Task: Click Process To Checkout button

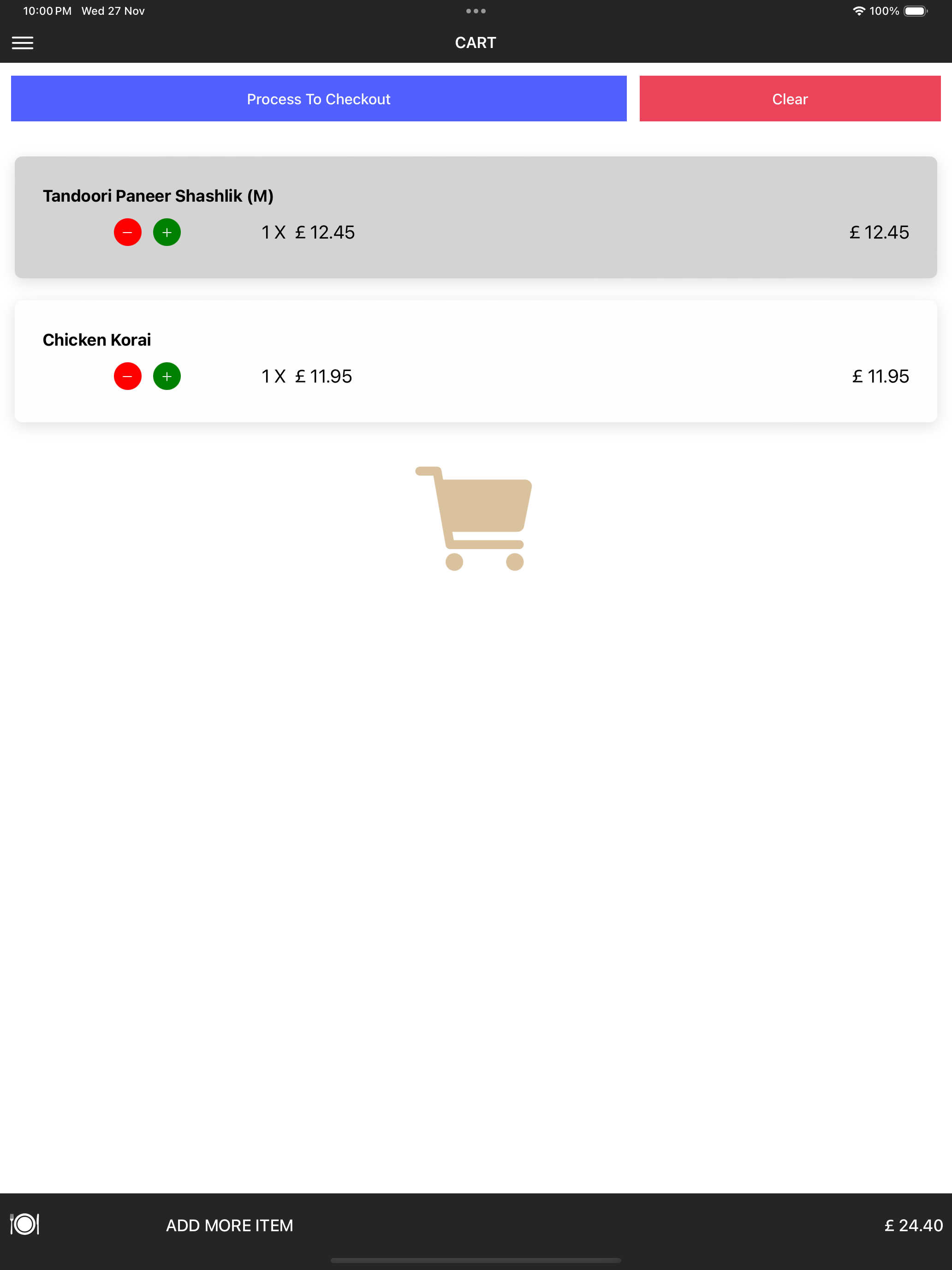Action: (318, 99)
